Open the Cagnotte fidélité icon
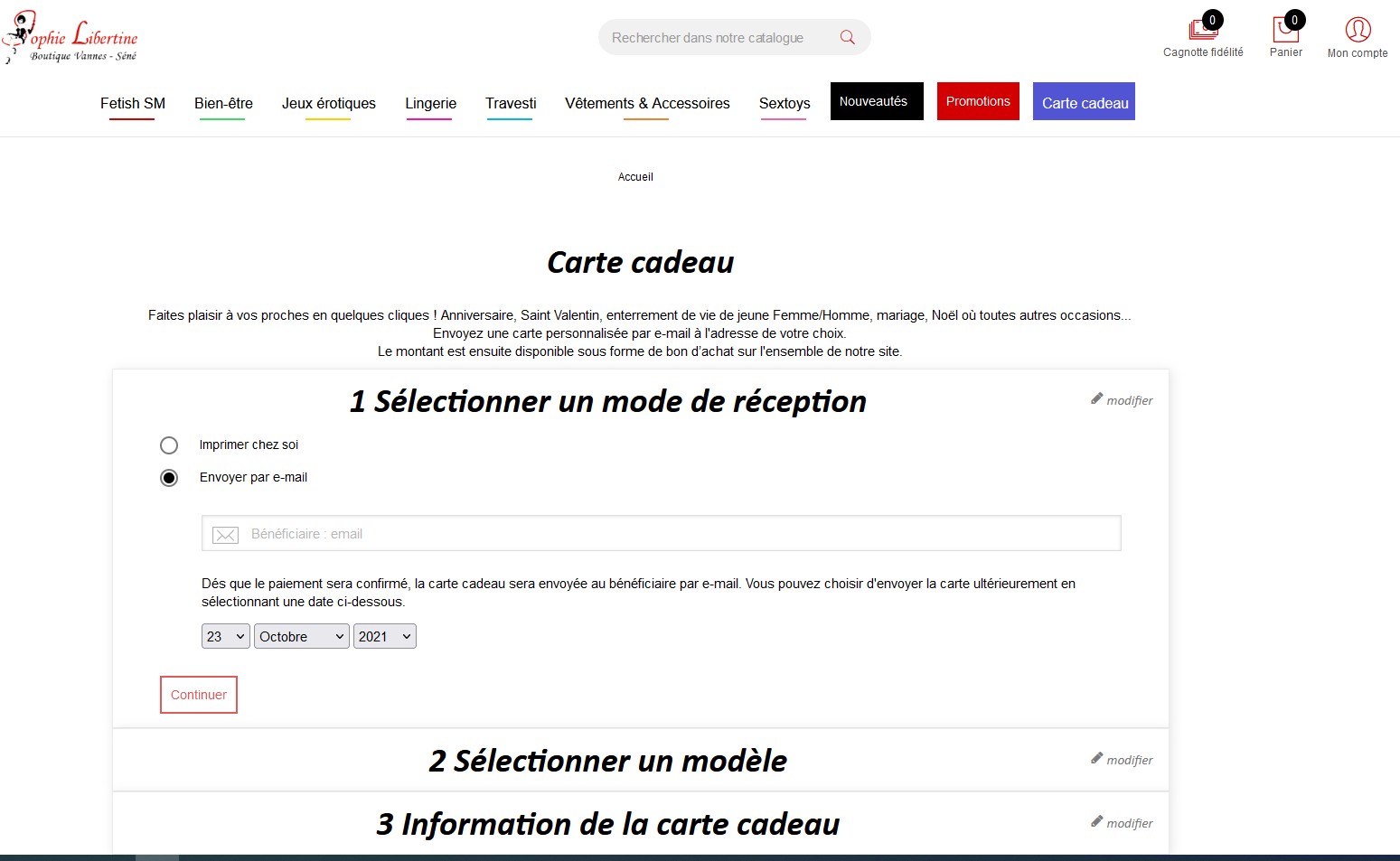Viewport: 1400px width, 861px height. pyautogui.click(x=1202, y=30)
